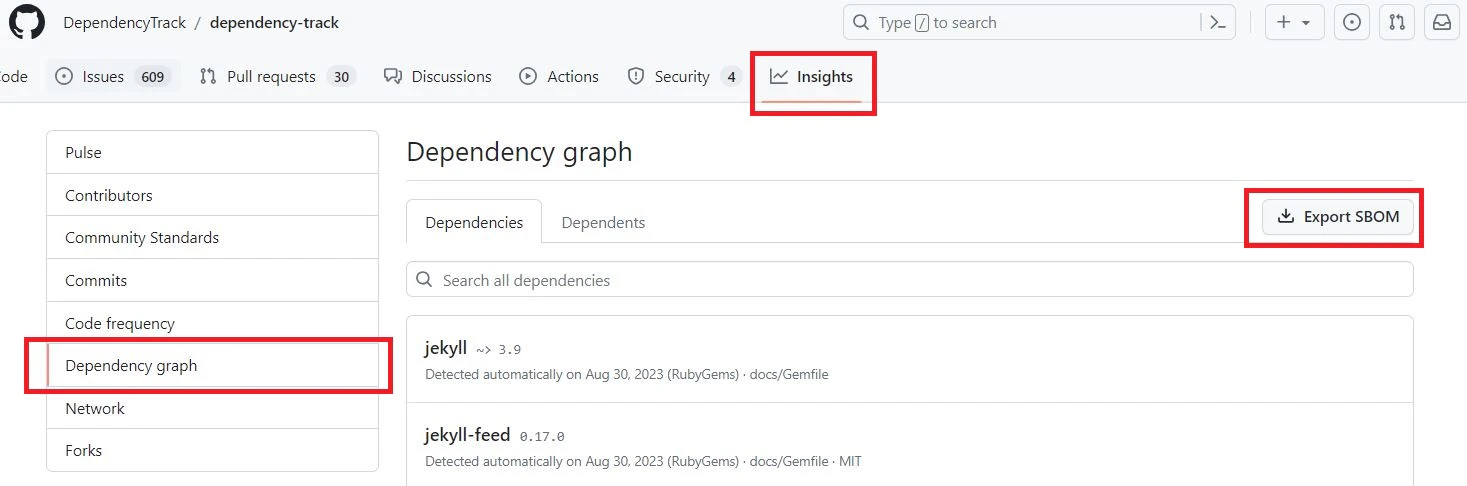Select Commits in the sidebar
This screenshot has height=486, width=1467.
pos(212,280)
